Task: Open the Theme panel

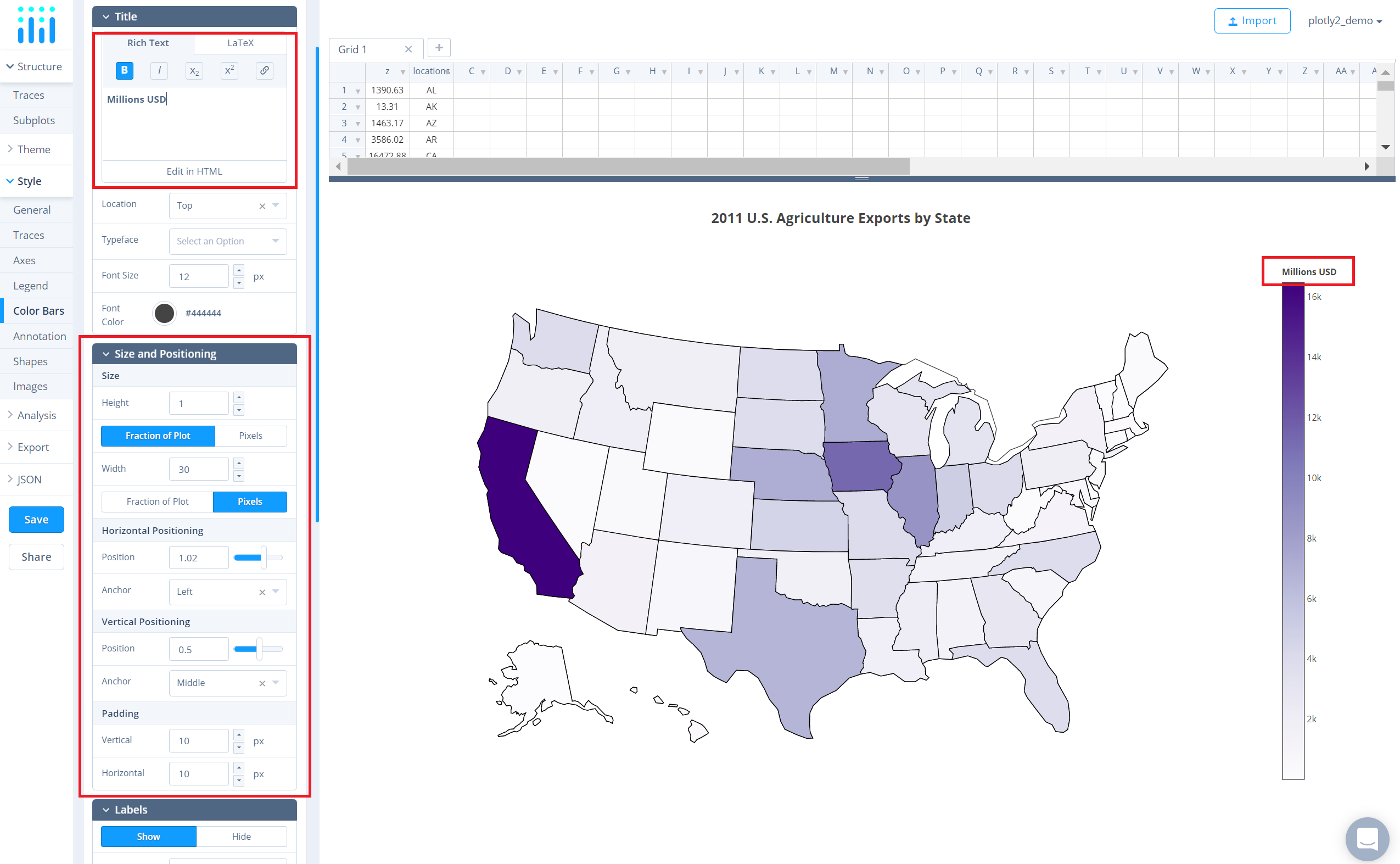Action: [35, 149]
